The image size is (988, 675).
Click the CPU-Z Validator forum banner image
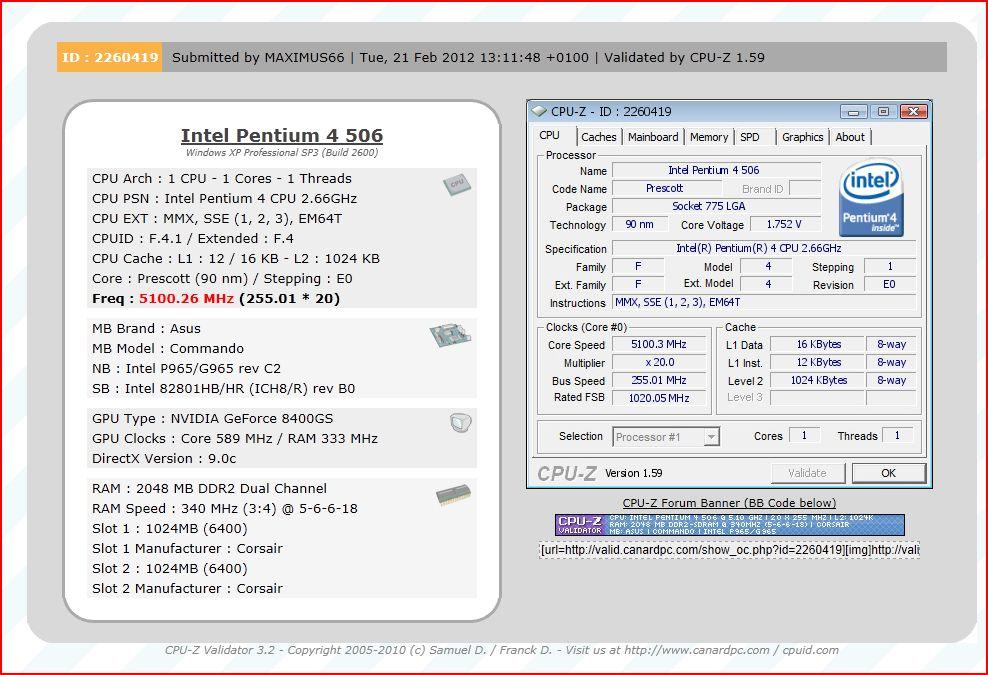(x=730, y=525)
